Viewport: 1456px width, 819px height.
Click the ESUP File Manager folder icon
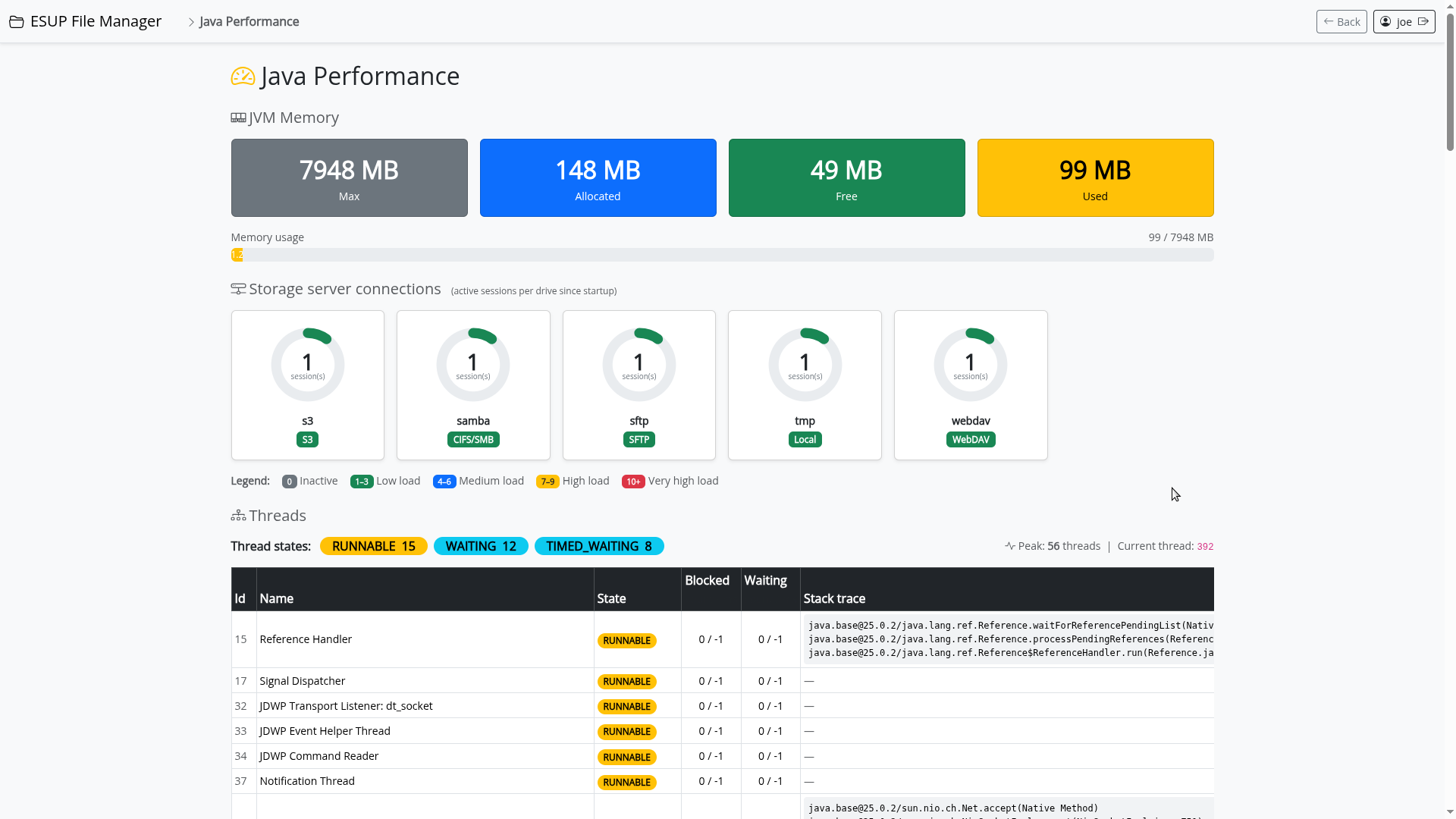pos(16,22)
